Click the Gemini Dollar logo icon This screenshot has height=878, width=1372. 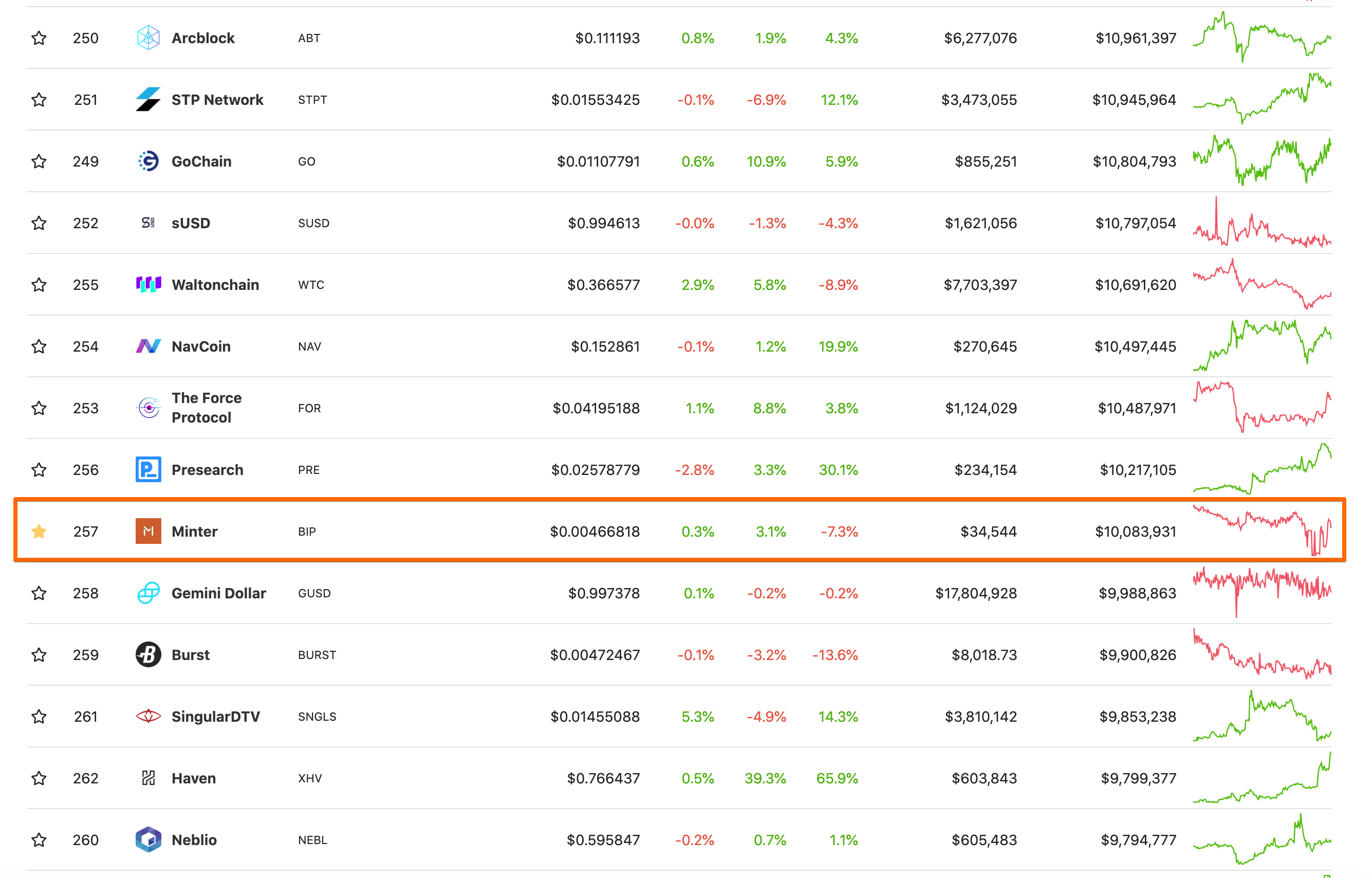tap(148, 593)
